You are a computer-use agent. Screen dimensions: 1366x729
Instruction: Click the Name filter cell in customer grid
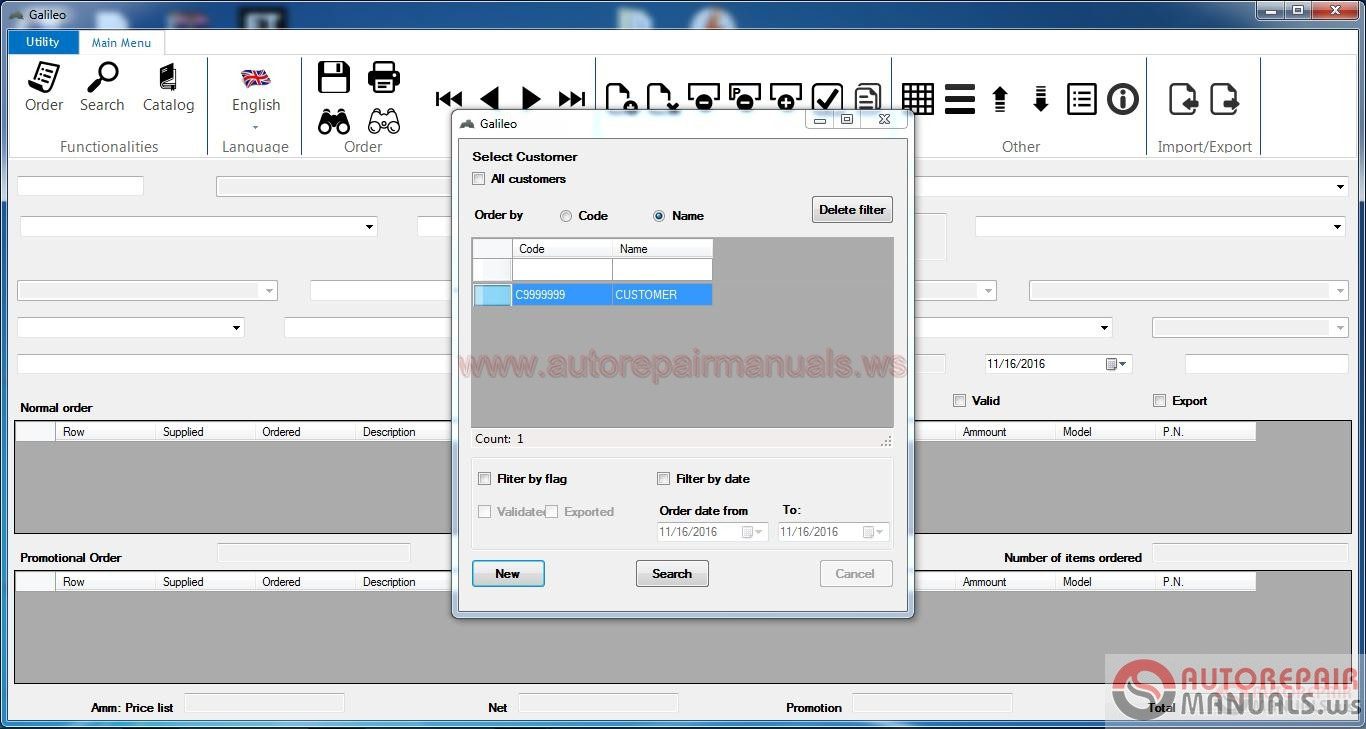point(662,270)
